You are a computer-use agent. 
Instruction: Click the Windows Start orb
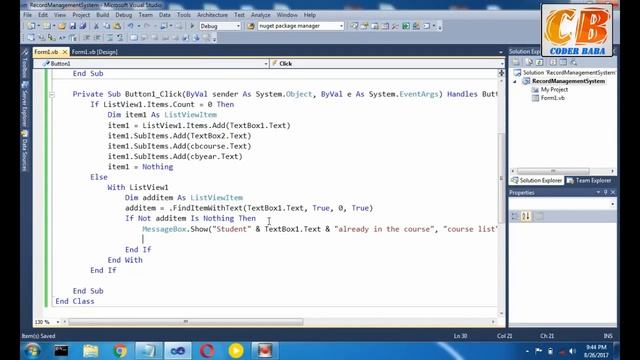point(32,351)
